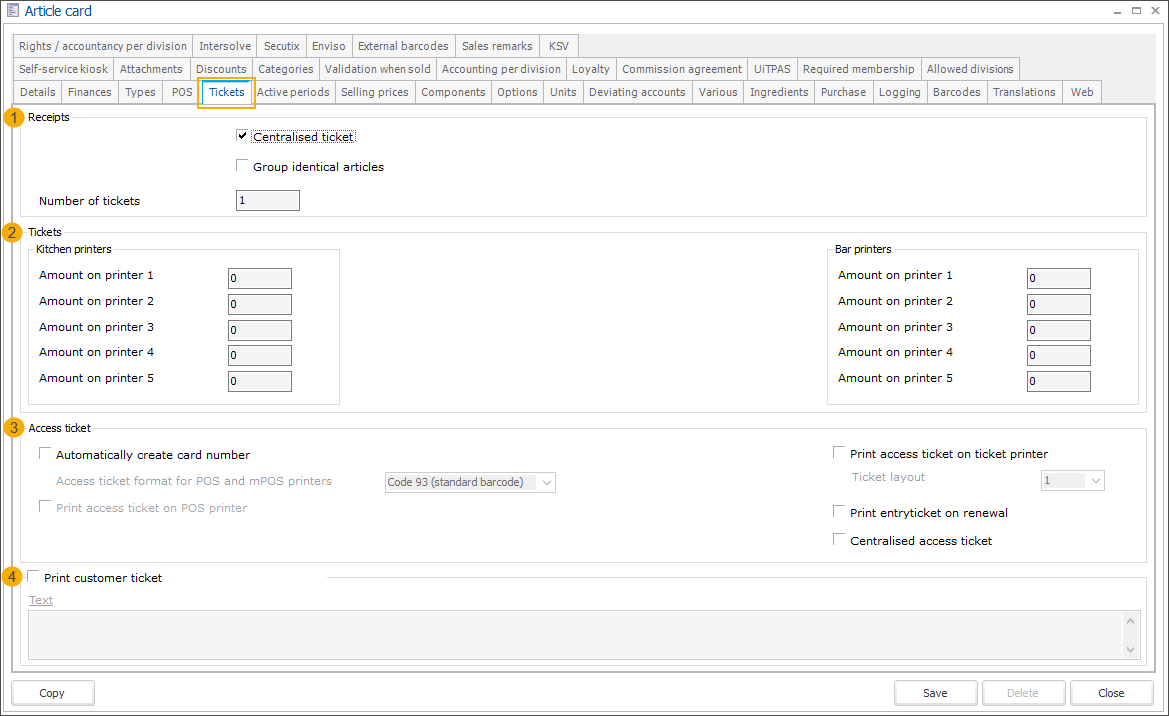Image resolution: width=1169 pixels, height=716 pixels.
Task: Uncheck the Centralised ticket checkbox
Action: coord(242,136)
